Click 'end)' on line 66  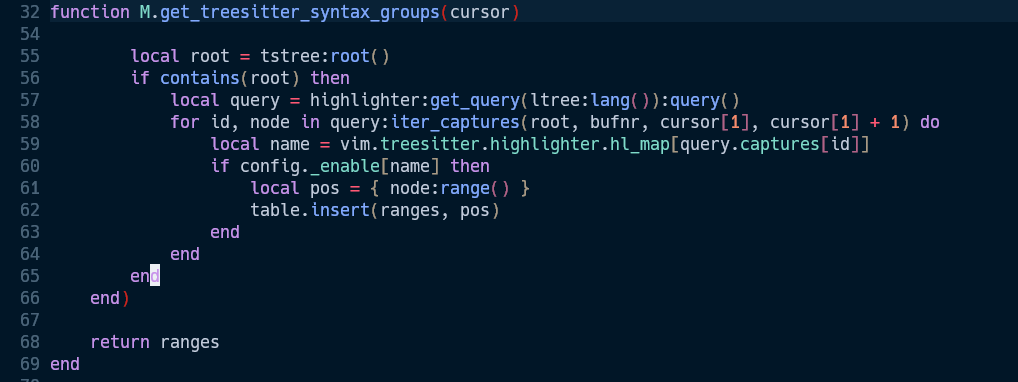point(110,298)
